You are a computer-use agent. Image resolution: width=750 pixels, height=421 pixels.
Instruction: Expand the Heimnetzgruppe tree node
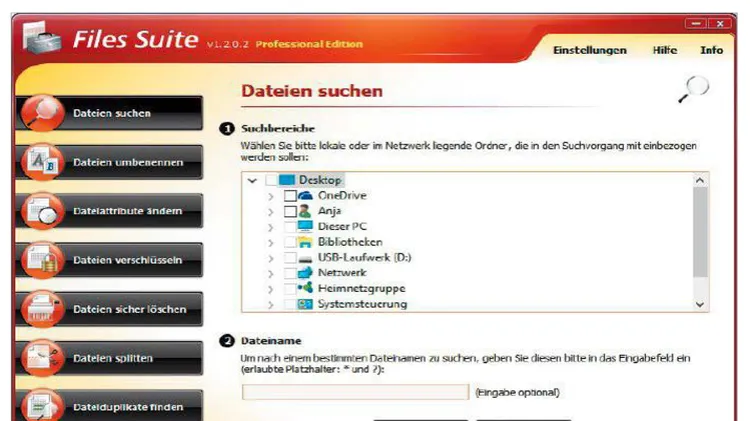[x=271, y=289]
